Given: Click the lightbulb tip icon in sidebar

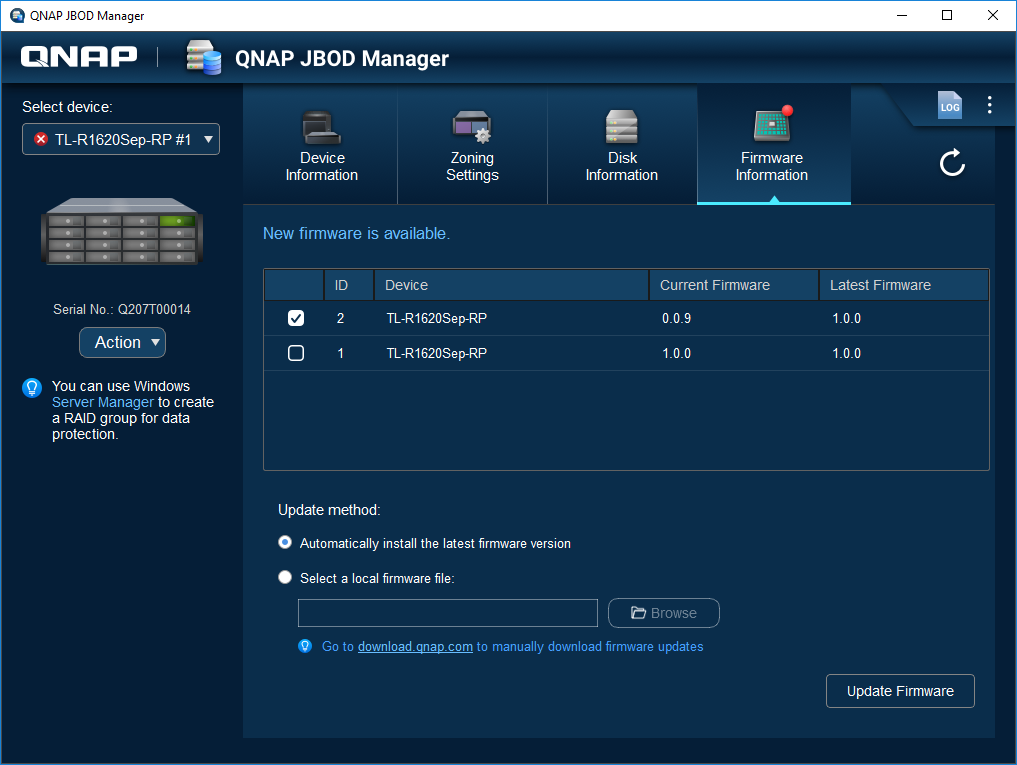Looking at the screenshot, I should pyautogui.click(x=32, y=388).
